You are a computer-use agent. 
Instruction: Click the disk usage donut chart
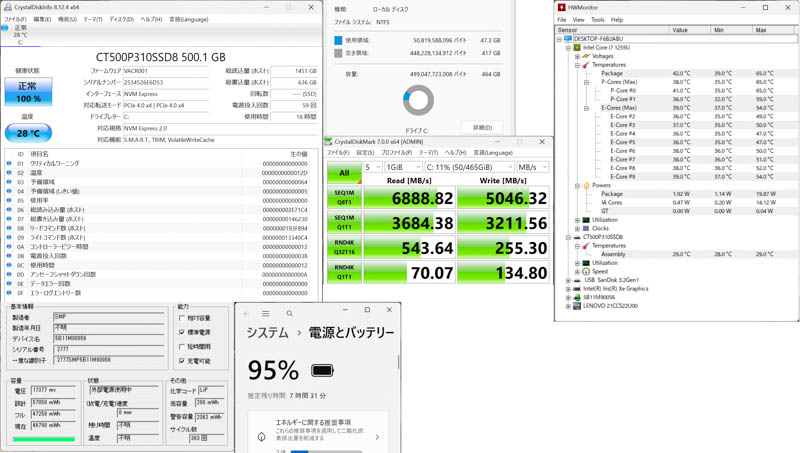tap(418, 100)
